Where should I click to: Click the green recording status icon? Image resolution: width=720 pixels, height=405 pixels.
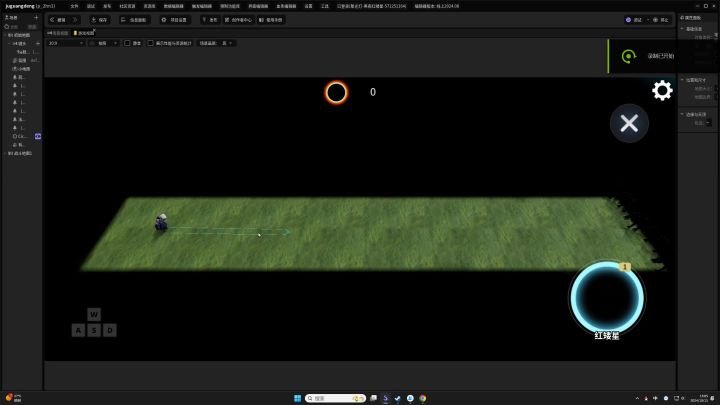628,56
